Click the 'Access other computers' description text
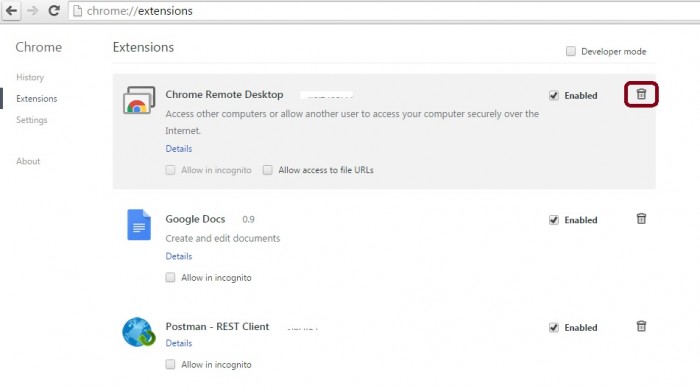The width and height of the screenshot is (700, 389). click(x=352, y=122)
